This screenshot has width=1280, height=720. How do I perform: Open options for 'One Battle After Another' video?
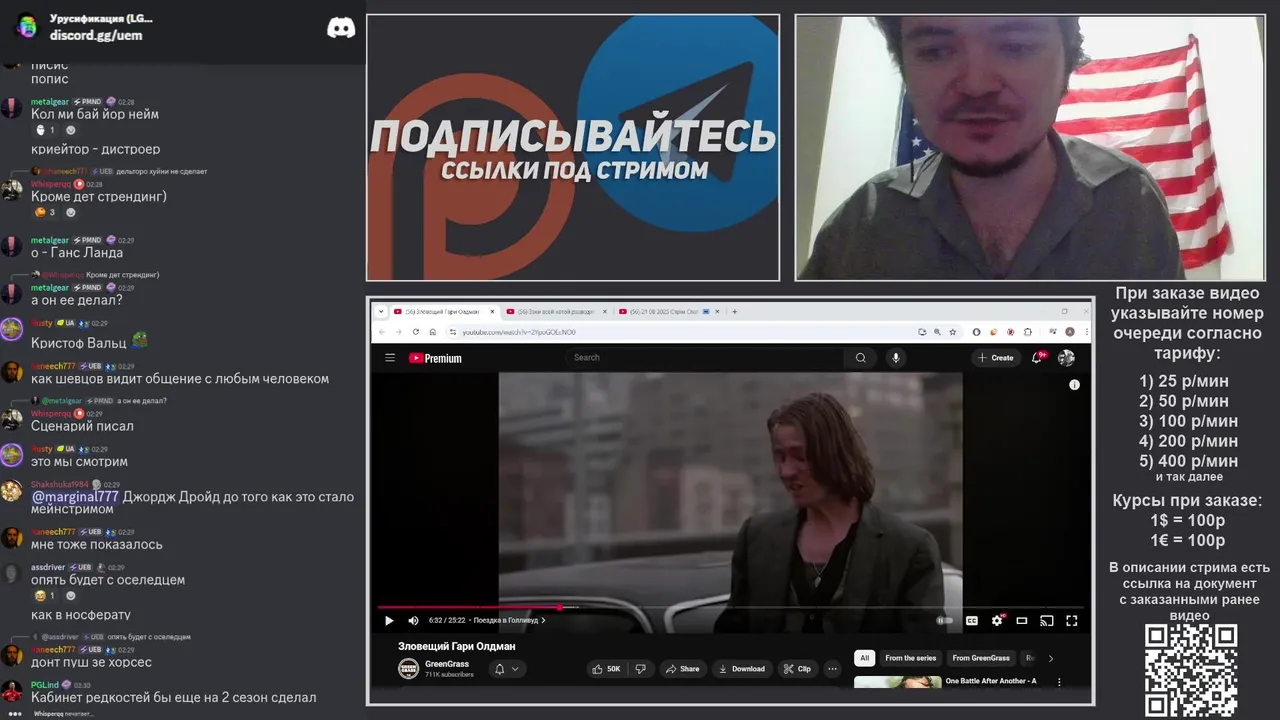(x=1059, y=682)
